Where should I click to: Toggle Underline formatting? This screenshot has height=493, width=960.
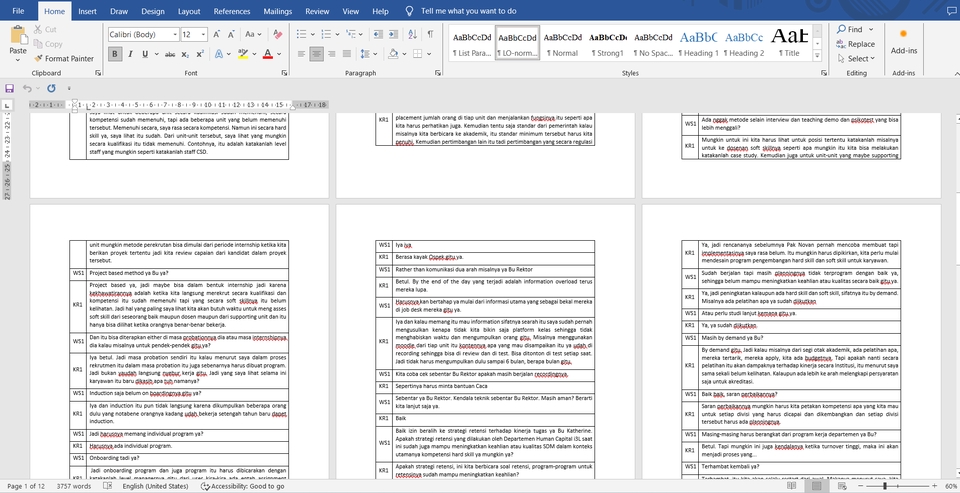click(x=145, y=55)
